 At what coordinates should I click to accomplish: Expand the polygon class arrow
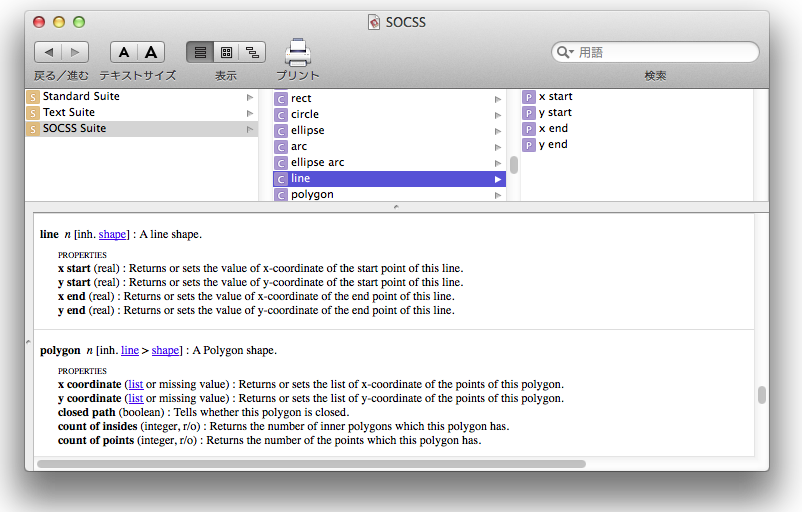point(498,195)
